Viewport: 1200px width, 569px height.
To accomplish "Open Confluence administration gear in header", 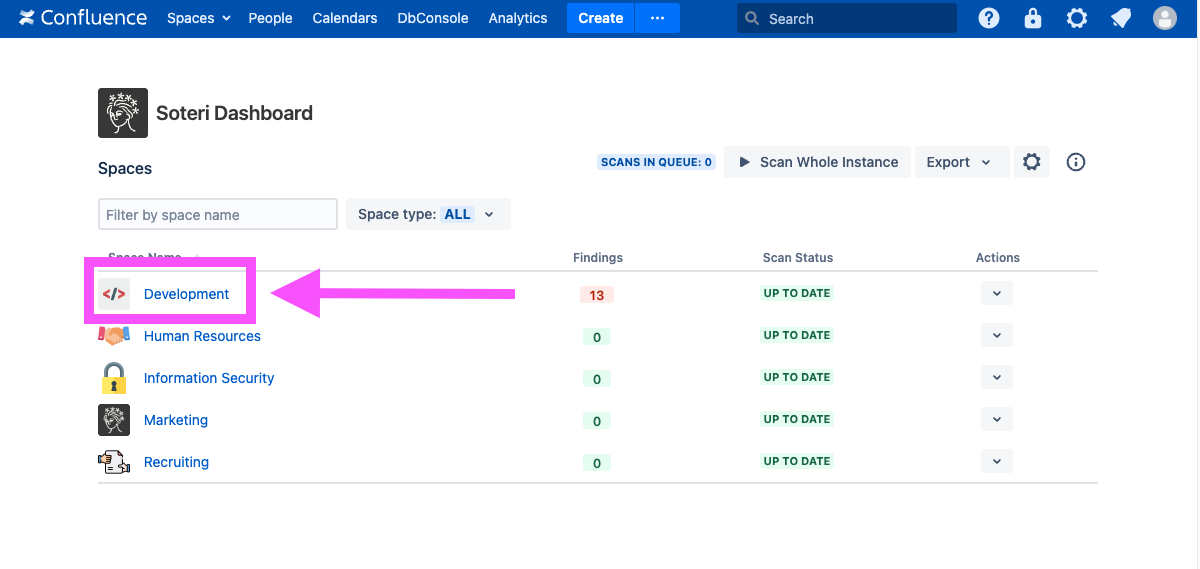I will [x=1077, y=18].
